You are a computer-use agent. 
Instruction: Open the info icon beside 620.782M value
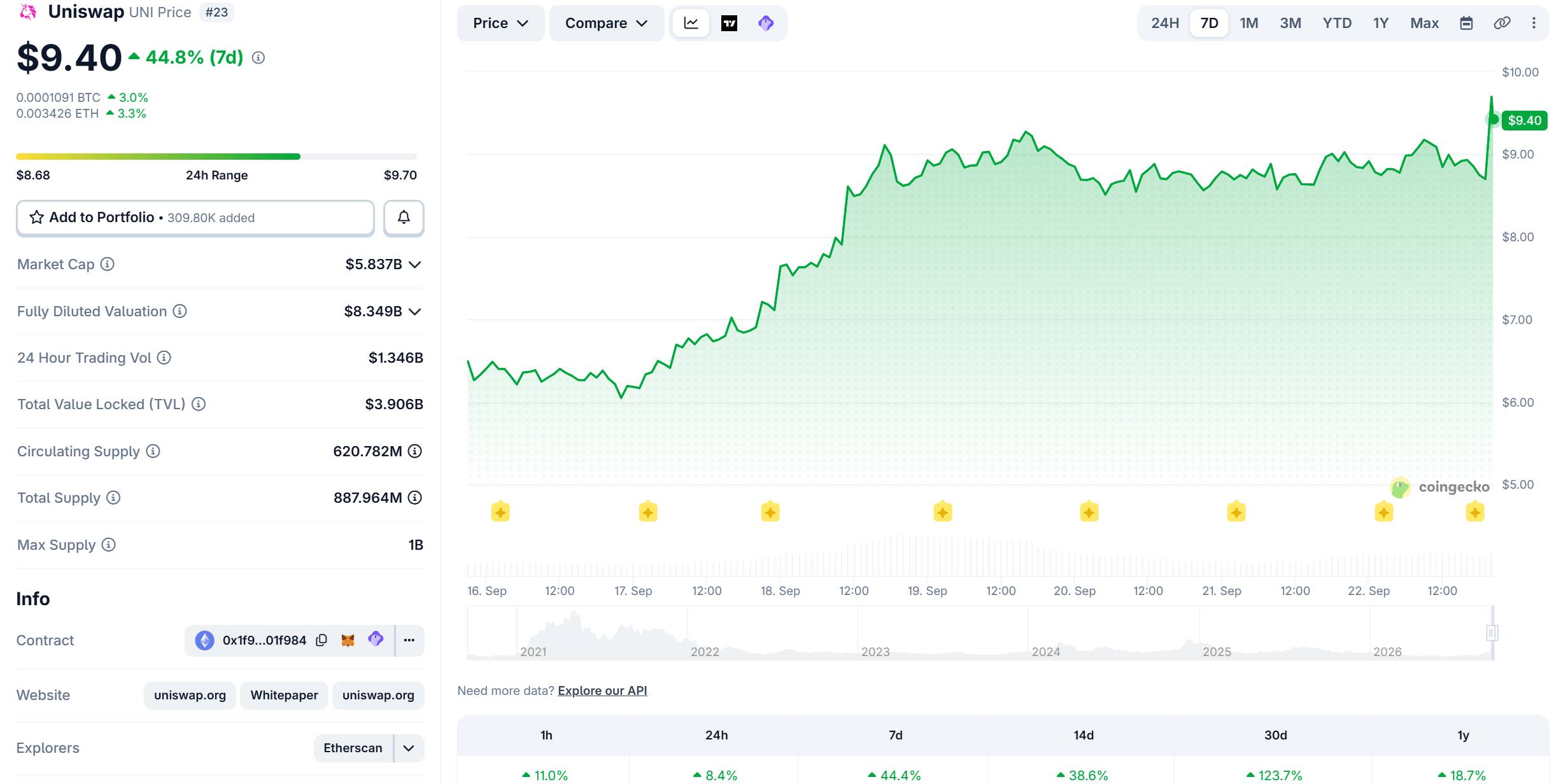tap(415, 451)
